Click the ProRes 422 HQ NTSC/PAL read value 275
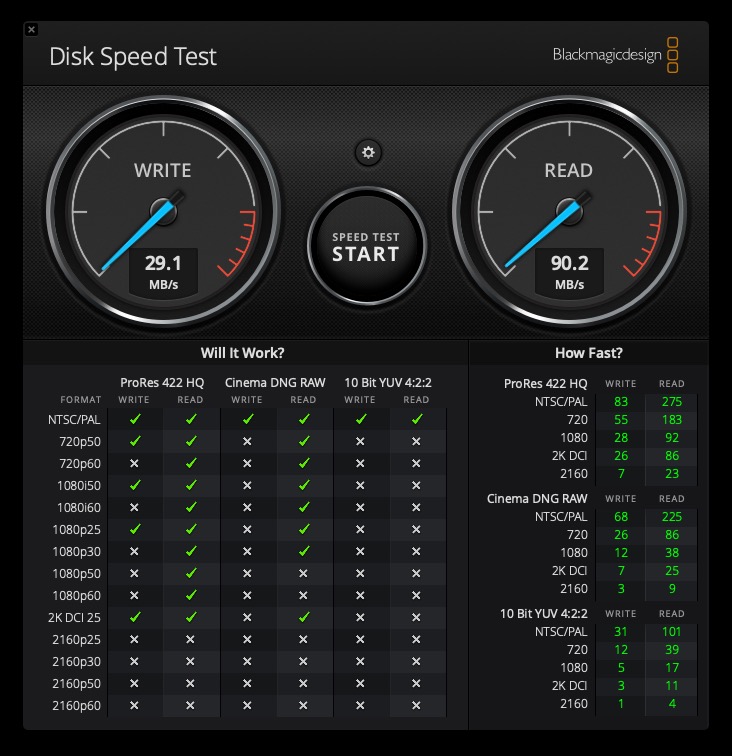This screenshot has height=756, width=732. [671, 401]
